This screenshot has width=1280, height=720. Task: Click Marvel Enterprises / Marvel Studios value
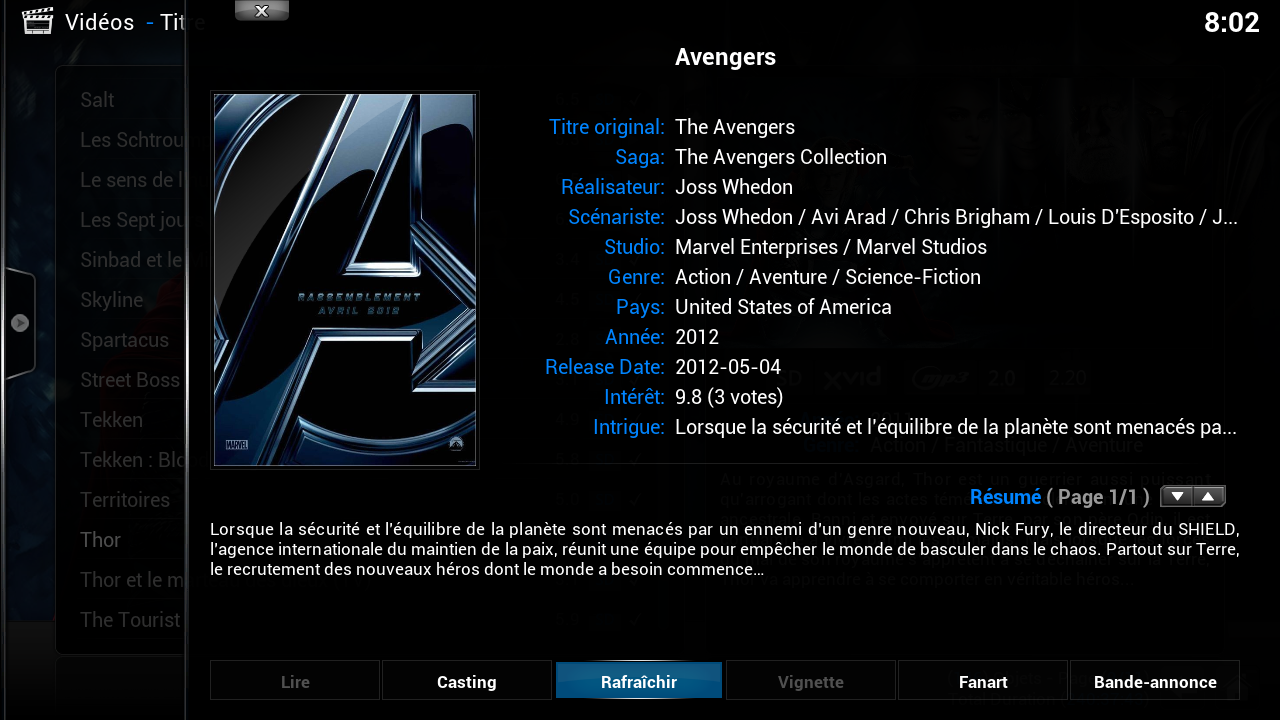pos(831,247)
